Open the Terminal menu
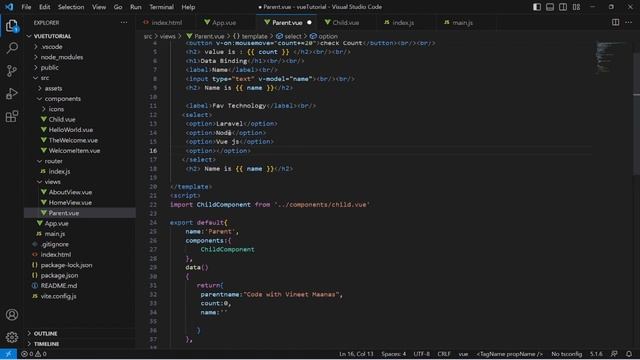 tap(162, 7)
